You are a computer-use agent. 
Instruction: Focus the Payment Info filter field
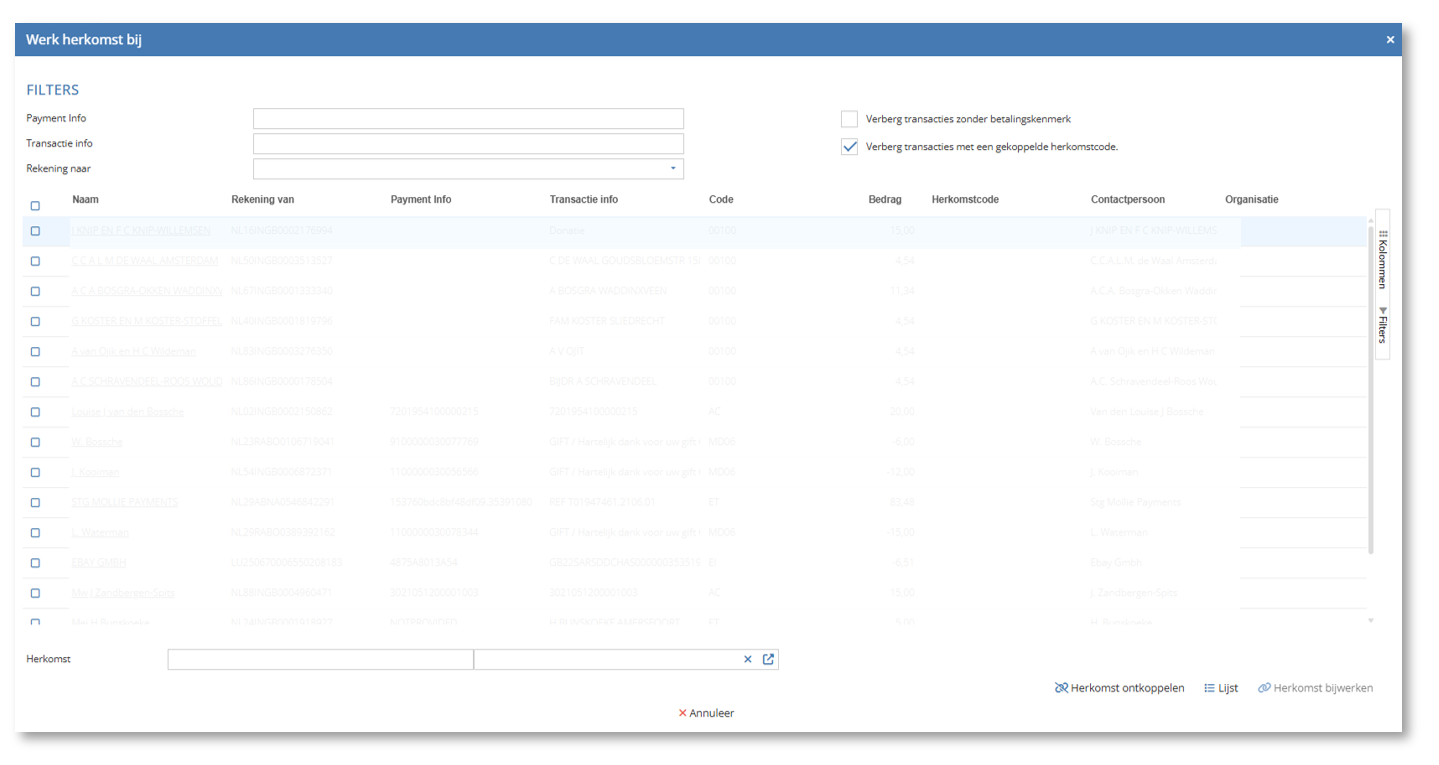(x=468, y=119)
